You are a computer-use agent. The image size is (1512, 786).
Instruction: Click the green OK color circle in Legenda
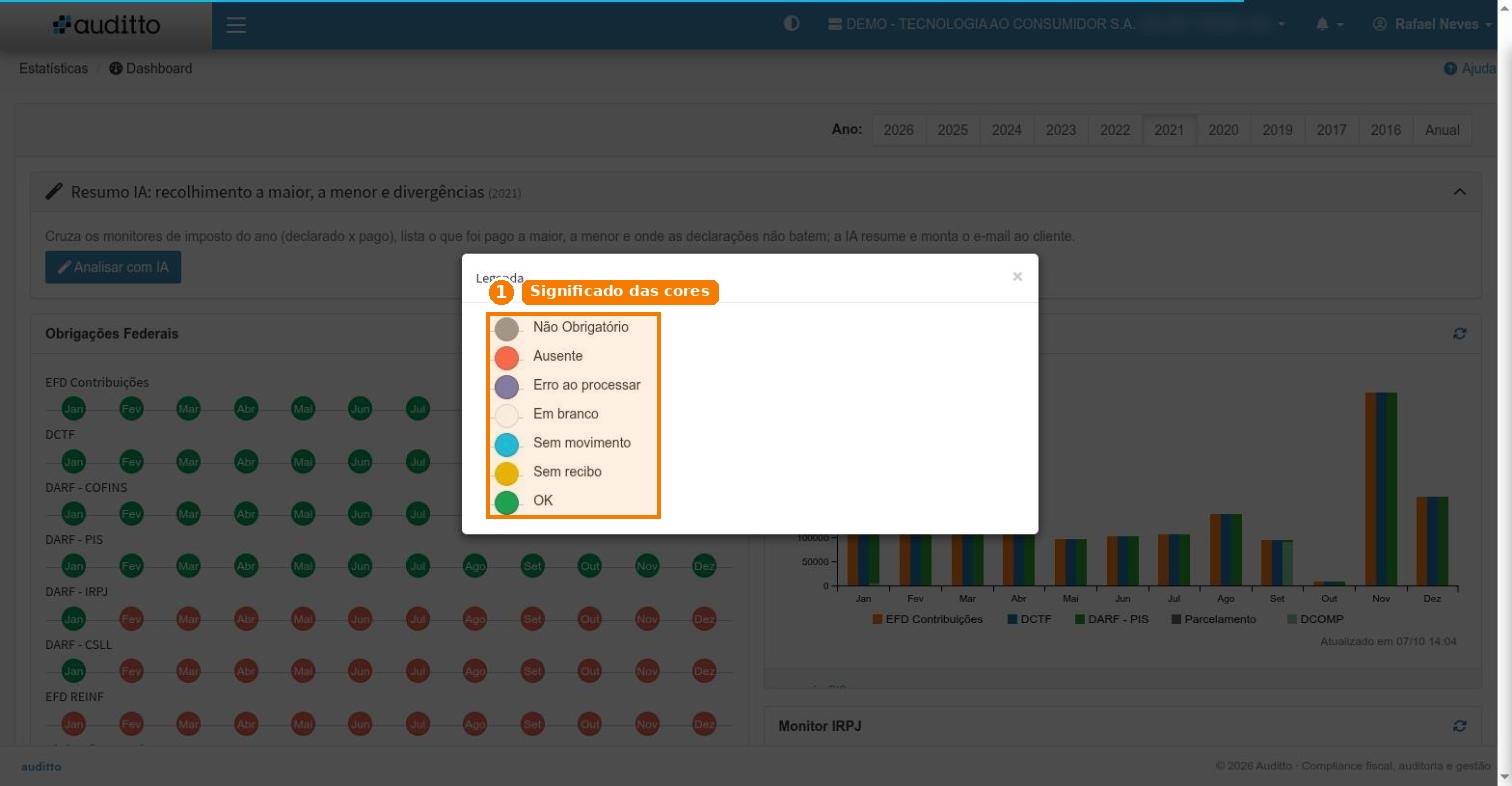click(x=507, y=501)
